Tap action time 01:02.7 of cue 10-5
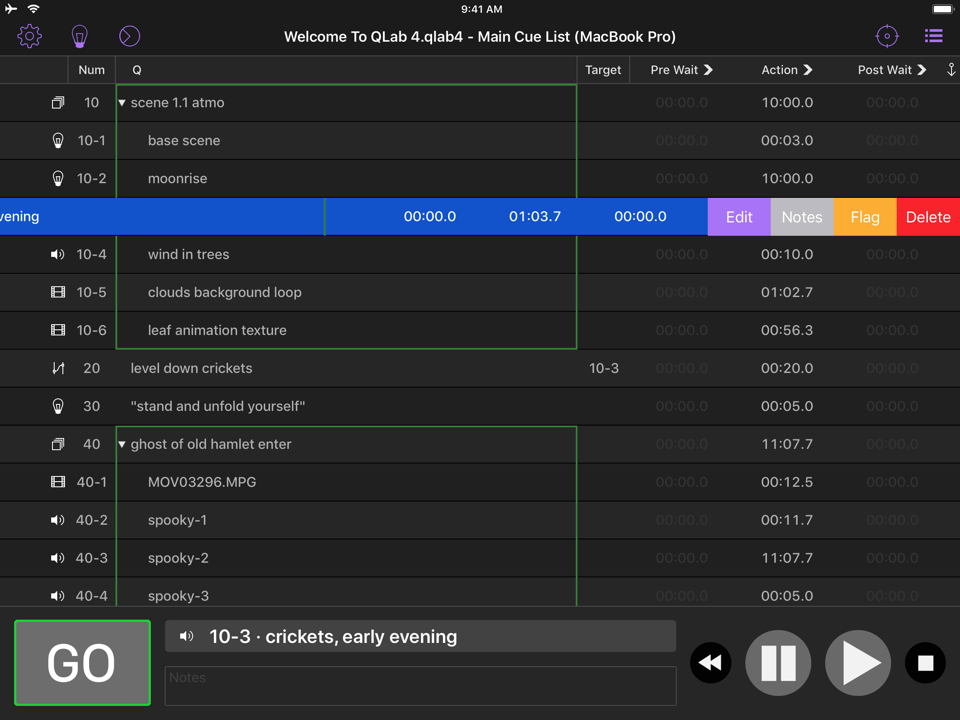The image size is (960, 720). pos(787,292)
